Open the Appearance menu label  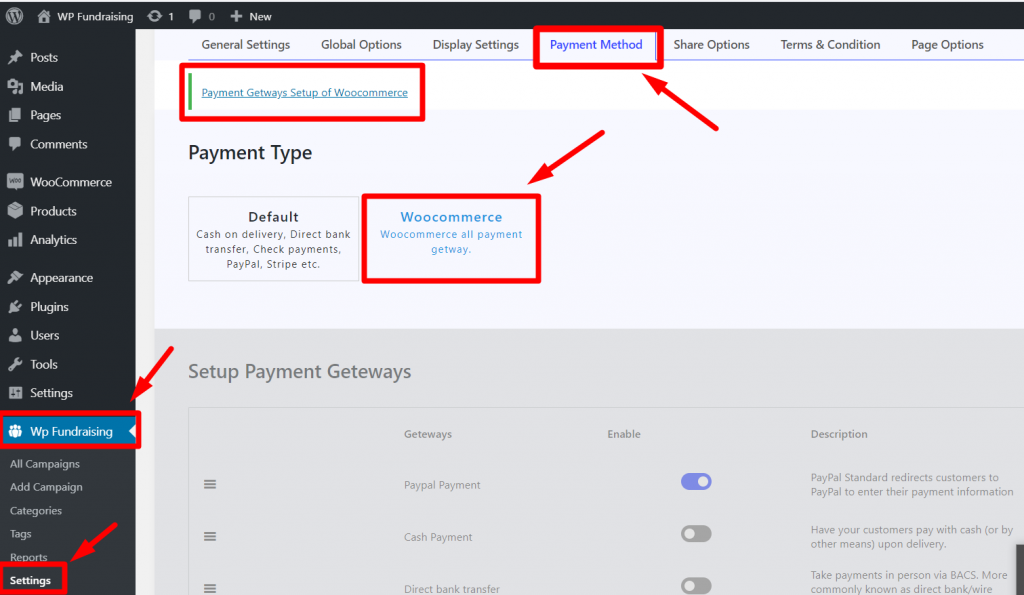(x=61, y=278)
